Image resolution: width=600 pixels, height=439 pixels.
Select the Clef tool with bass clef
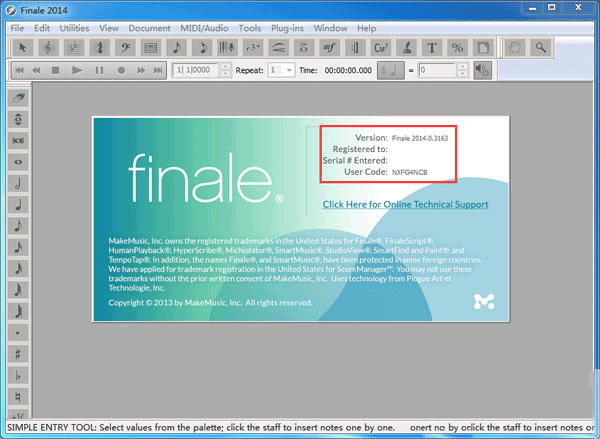125,48
